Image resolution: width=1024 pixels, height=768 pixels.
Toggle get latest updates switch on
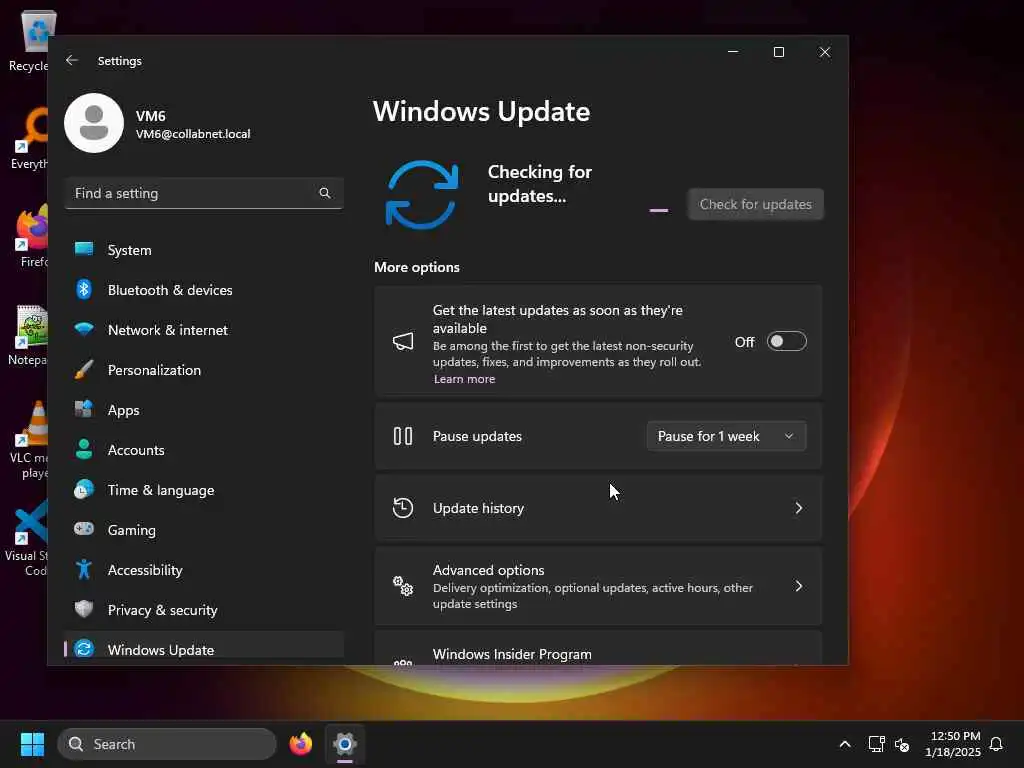pyautogui.click(x=787, y=341)
